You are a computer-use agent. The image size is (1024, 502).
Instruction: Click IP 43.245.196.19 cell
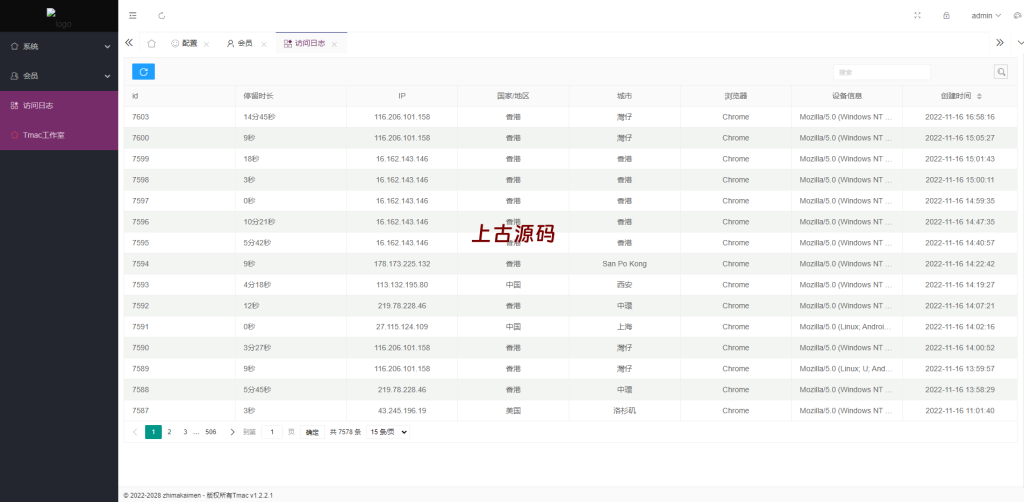[402, 411]
